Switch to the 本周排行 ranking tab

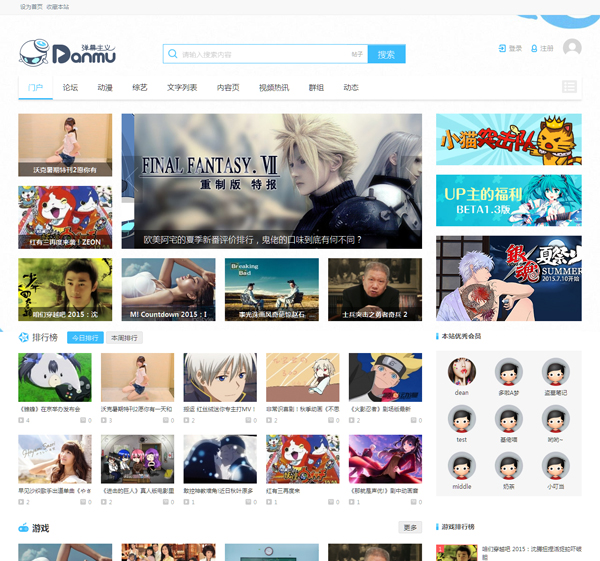[124, 338]
